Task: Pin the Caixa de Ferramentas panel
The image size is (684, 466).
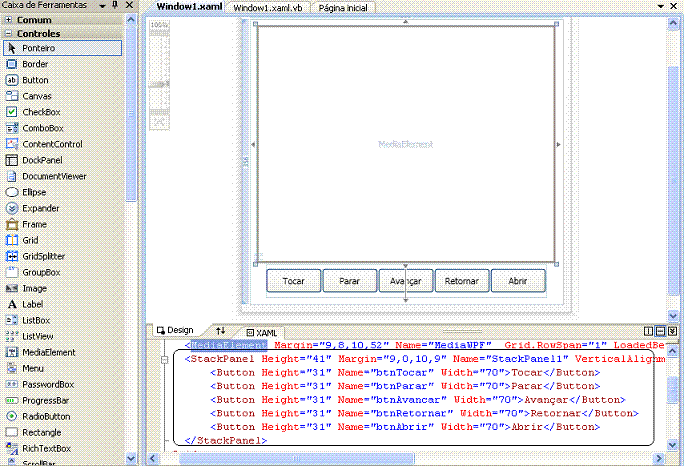Action: [x=115, y=6]
